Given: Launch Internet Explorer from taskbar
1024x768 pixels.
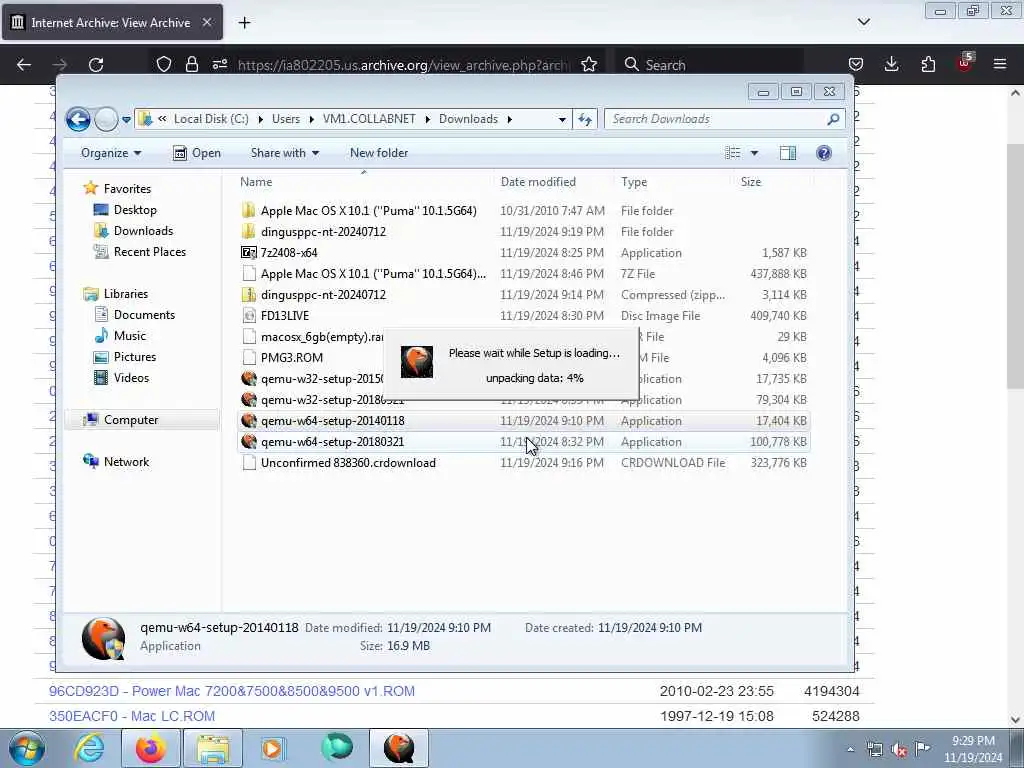Looking at the screenshot, I should (x=89, y=748).
